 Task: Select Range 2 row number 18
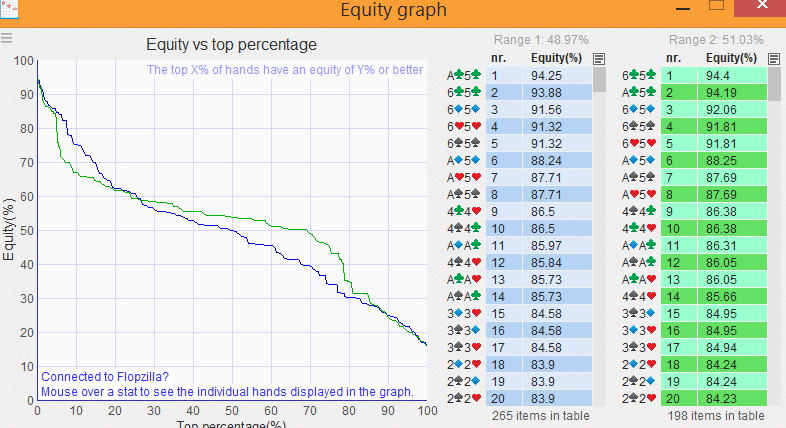pos(679,365)
